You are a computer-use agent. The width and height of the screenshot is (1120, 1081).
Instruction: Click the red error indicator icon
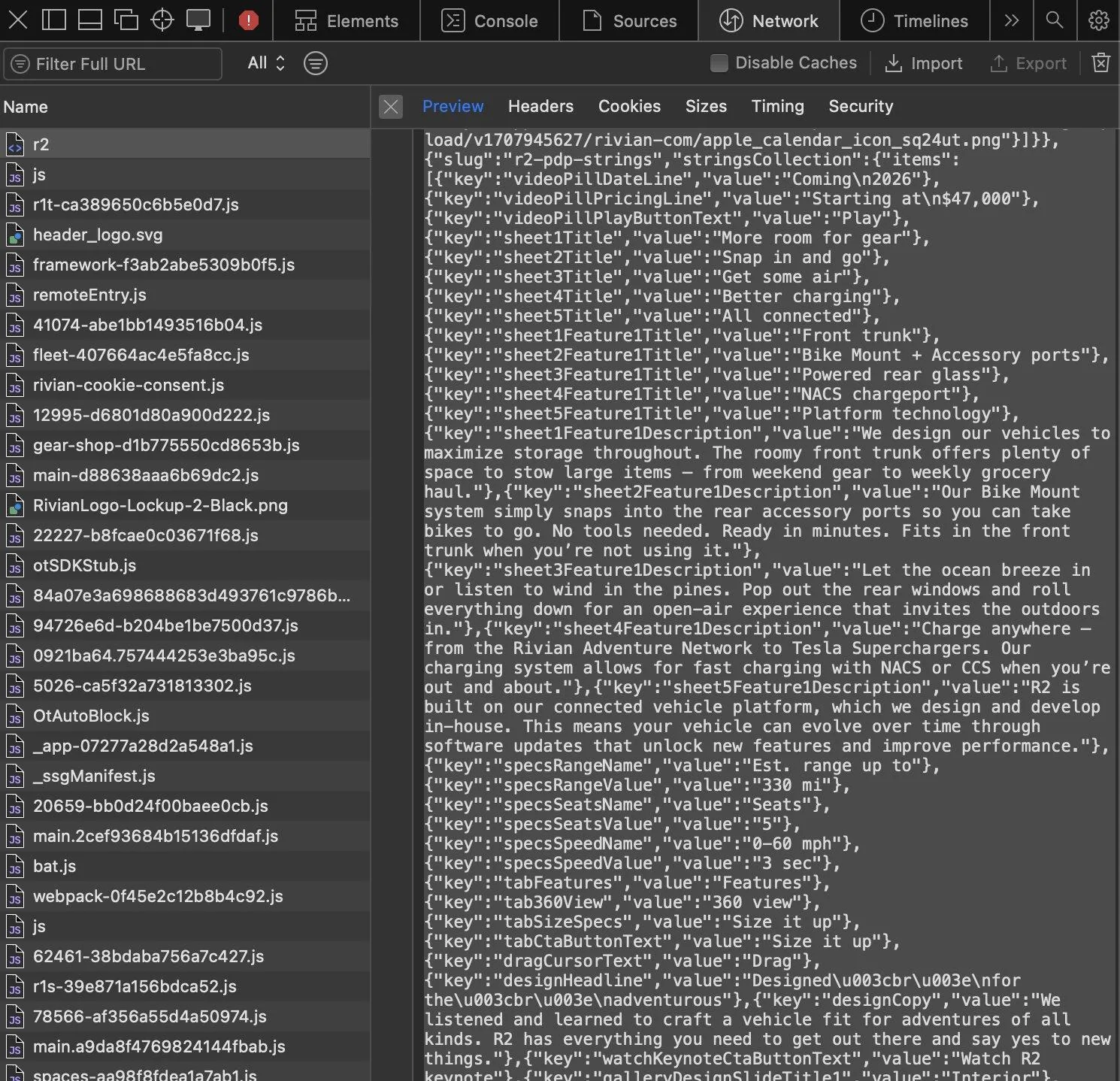pos(248,20)
